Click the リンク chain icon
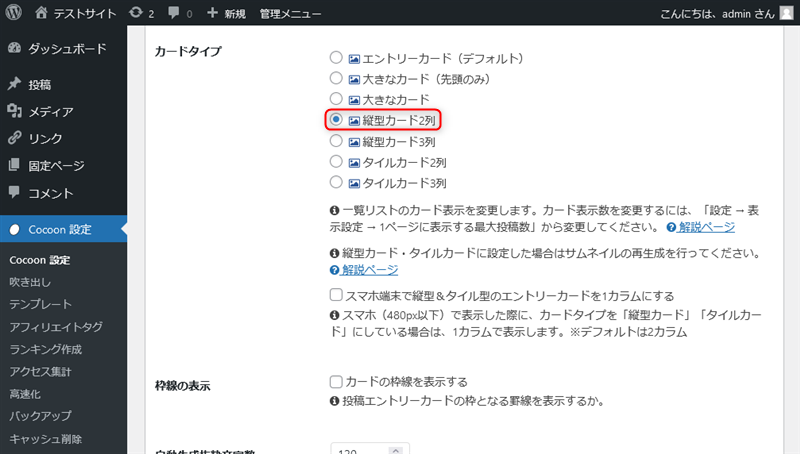Image resolution: width=800 pixels, height=454 pixels. click(14, 138)
